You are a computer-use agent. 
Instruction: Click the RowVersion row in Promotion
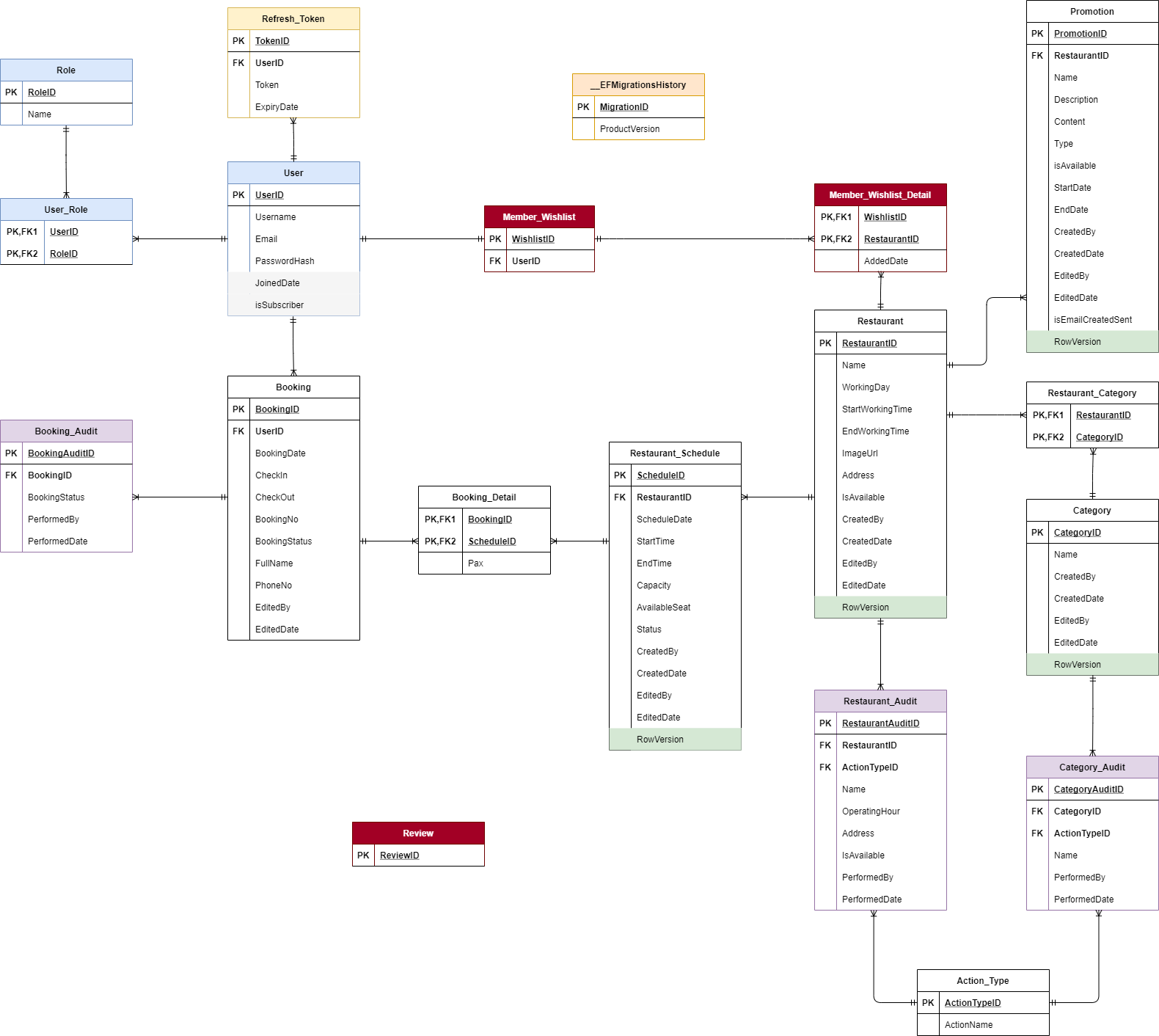coord(1092,342)
